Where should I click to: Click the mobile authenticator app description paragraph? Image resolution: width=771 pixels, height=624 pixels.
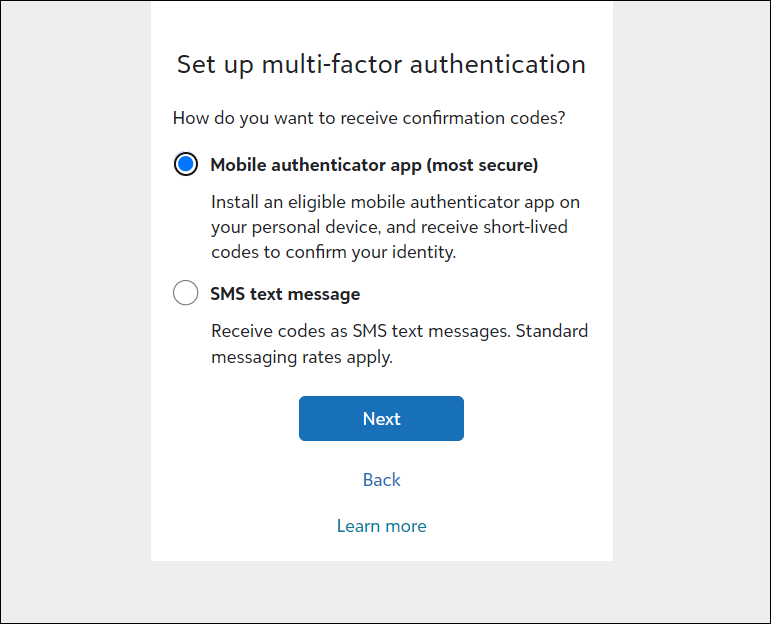pos(395,227)
